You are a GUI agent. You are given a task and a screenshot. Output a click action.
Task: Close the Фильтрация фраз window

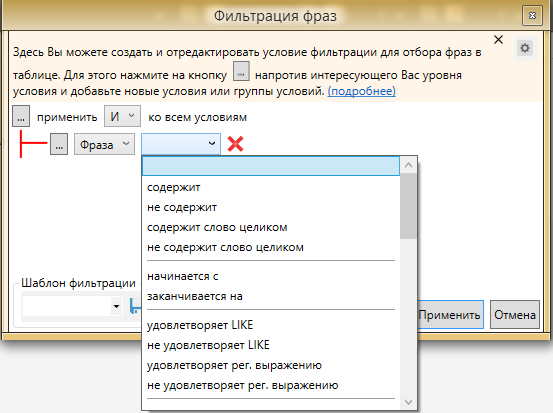532,16
